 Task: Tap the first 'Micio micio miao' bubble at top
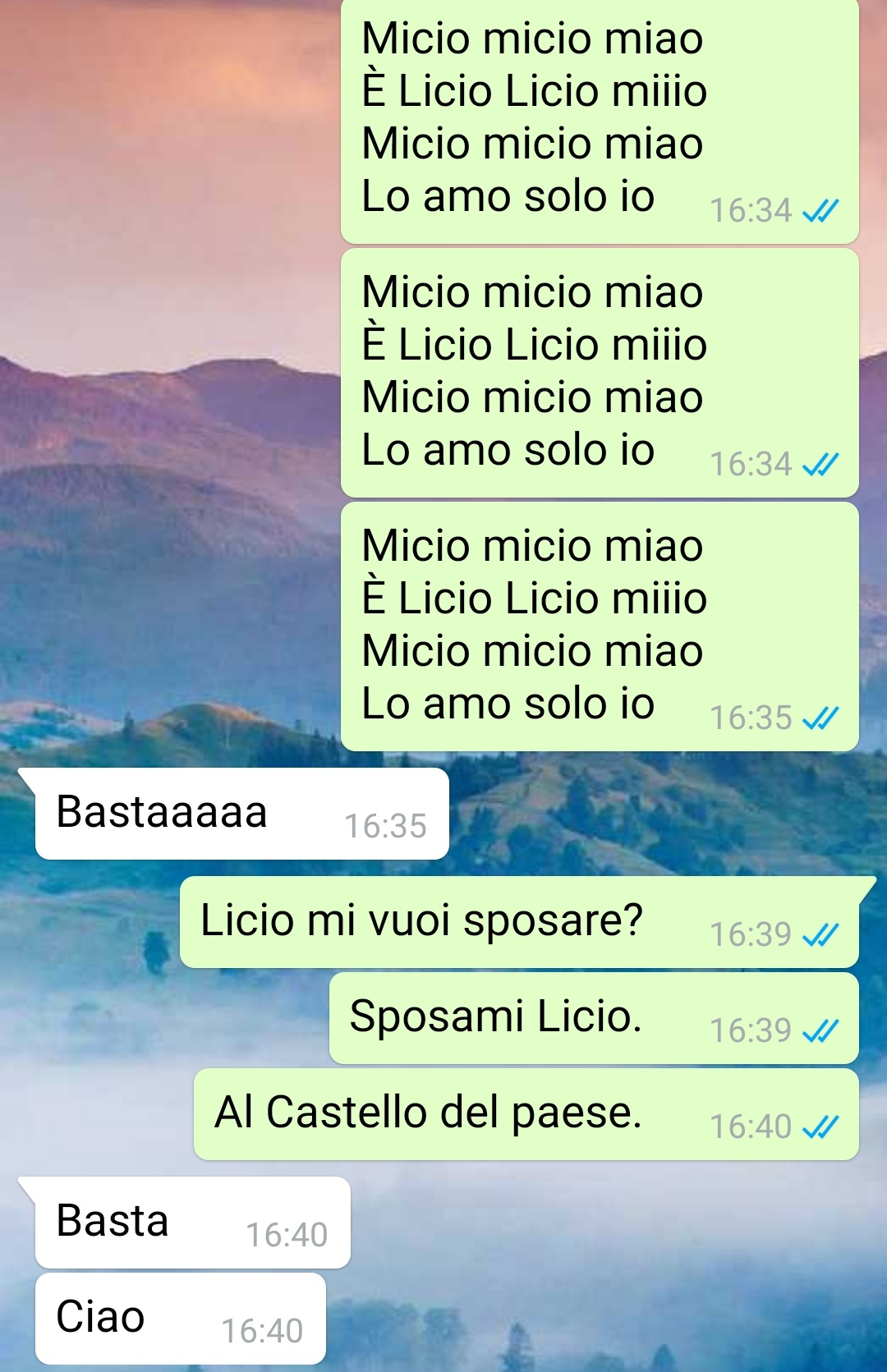point(600,122)
